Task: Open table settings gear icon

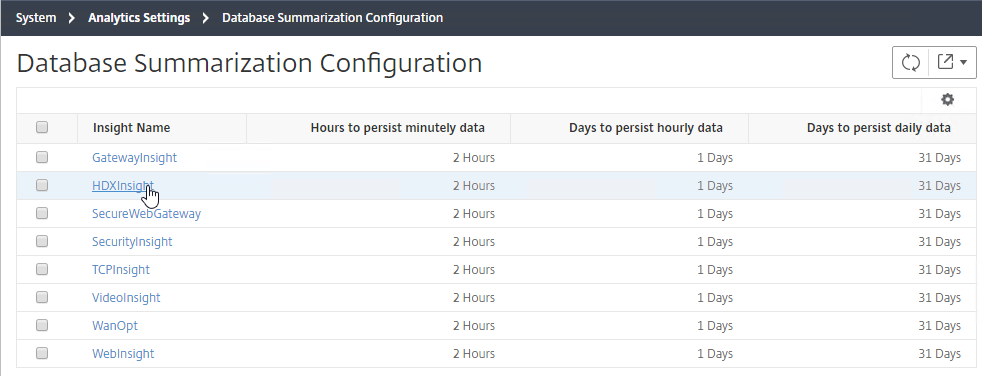Action: (x=948, y=100)
